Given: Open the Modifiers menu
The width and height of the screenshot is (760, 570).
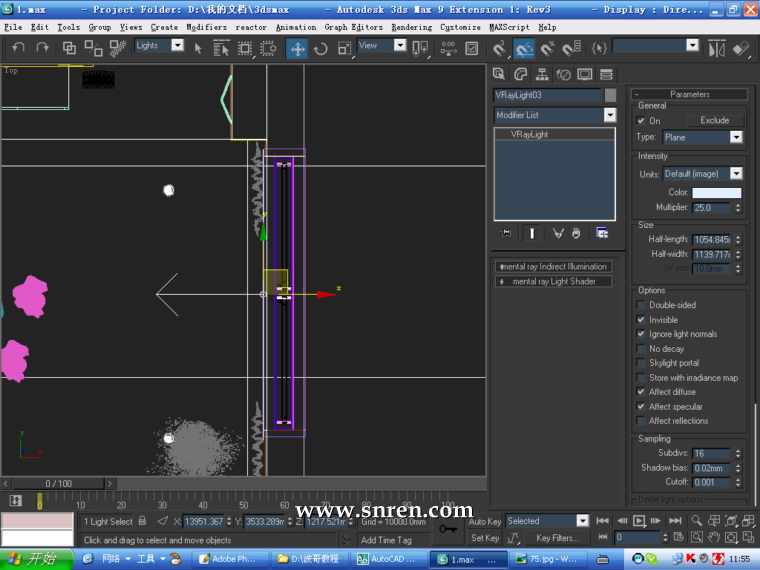Looking at the screenshot, I should coord(206,27).
